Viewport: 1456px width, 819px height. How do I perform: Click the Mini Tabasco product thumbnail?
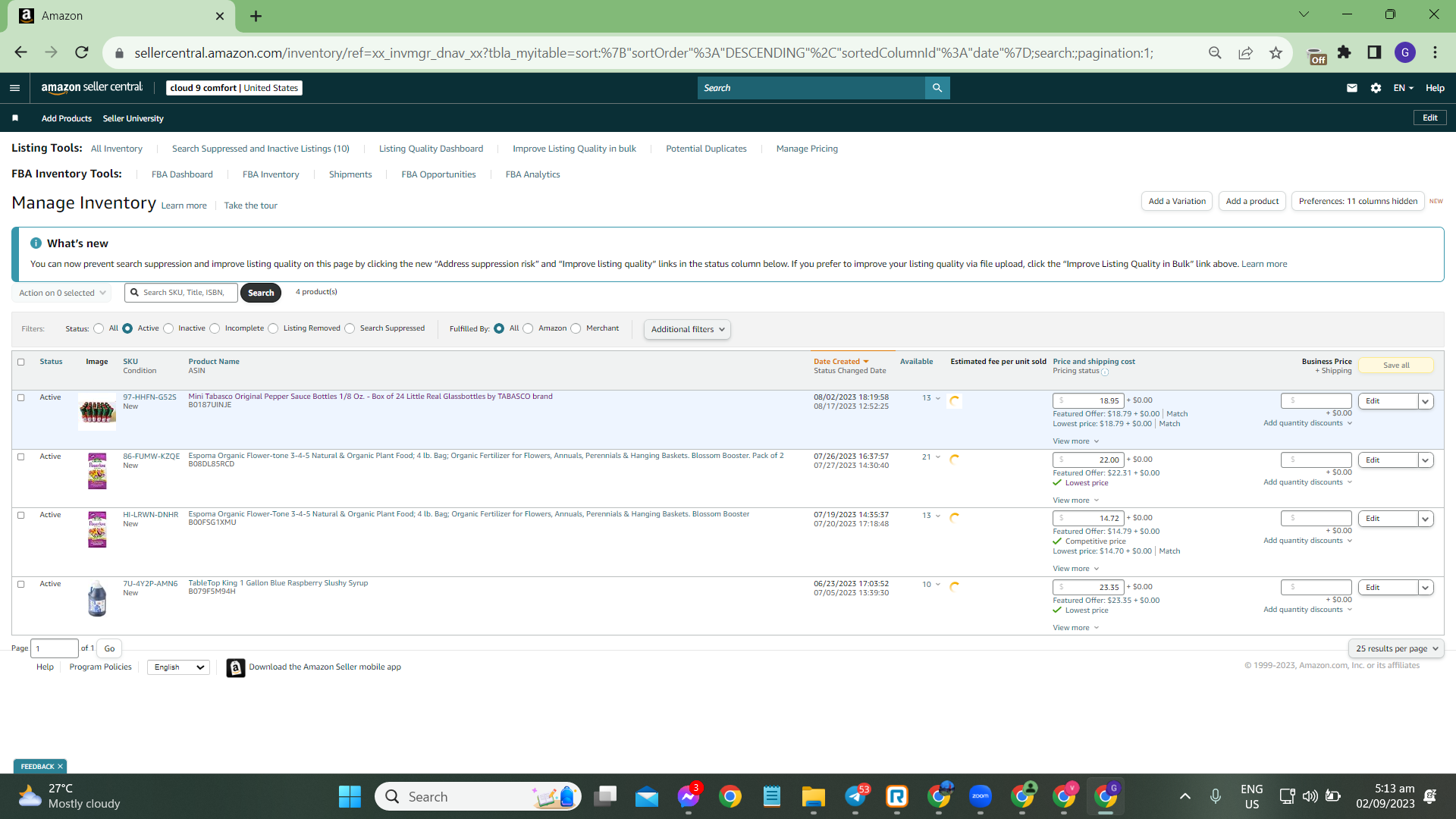(97, 412)
